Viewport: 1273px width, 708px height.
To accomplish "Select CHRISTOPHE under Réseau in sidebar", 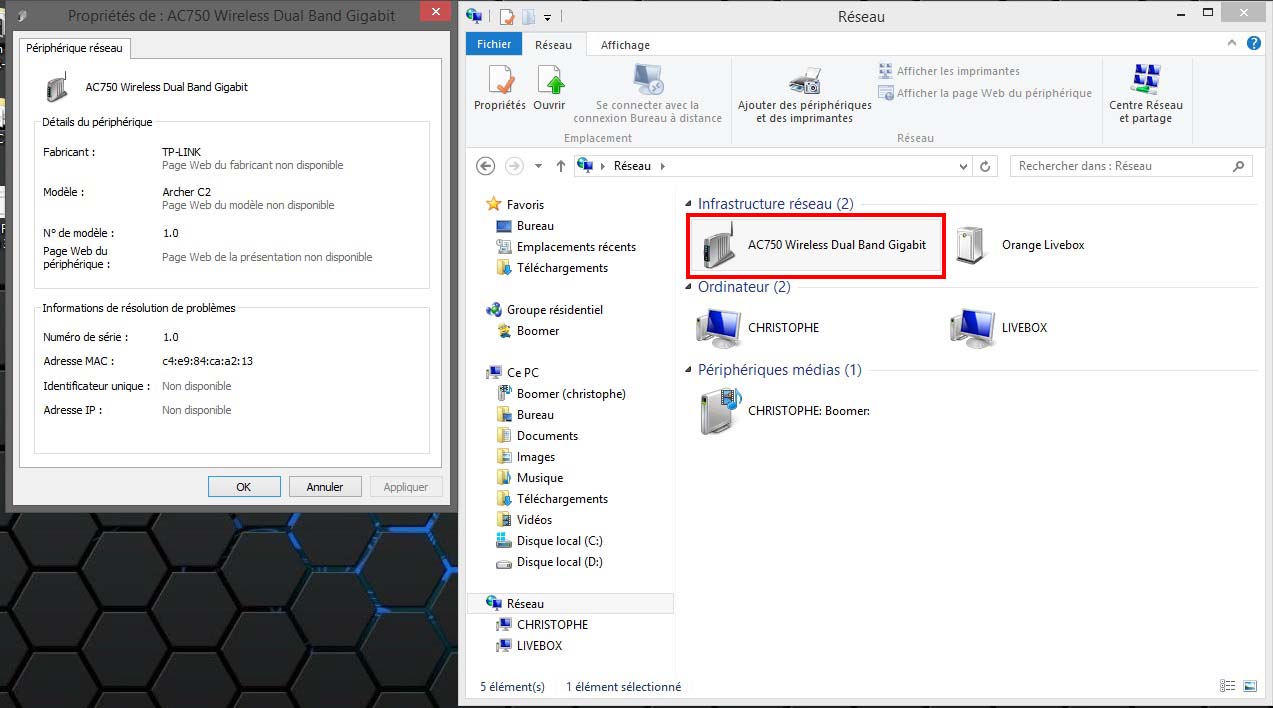I will tap(542, 625).
